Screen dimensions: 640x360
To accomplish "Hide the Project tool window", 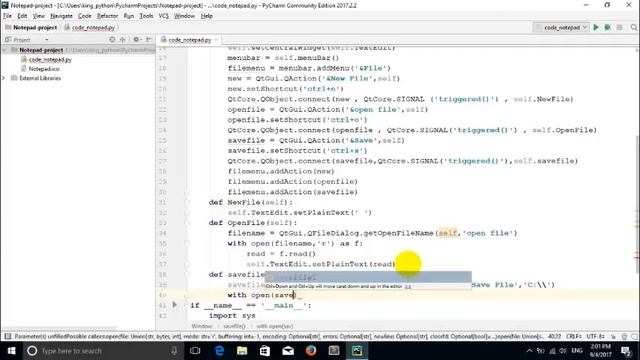I will click(x=149, y=40).
